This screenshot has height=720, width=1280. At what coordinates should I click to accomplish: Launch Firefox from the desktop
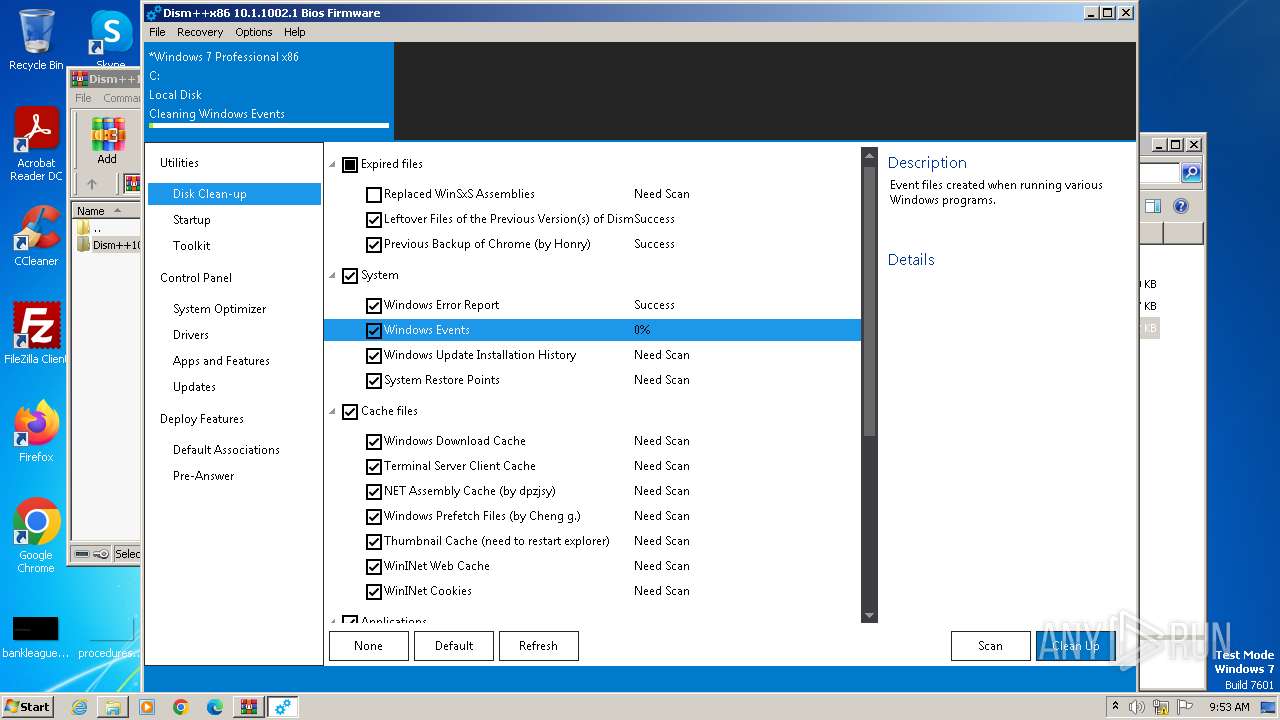coord(36,432)
